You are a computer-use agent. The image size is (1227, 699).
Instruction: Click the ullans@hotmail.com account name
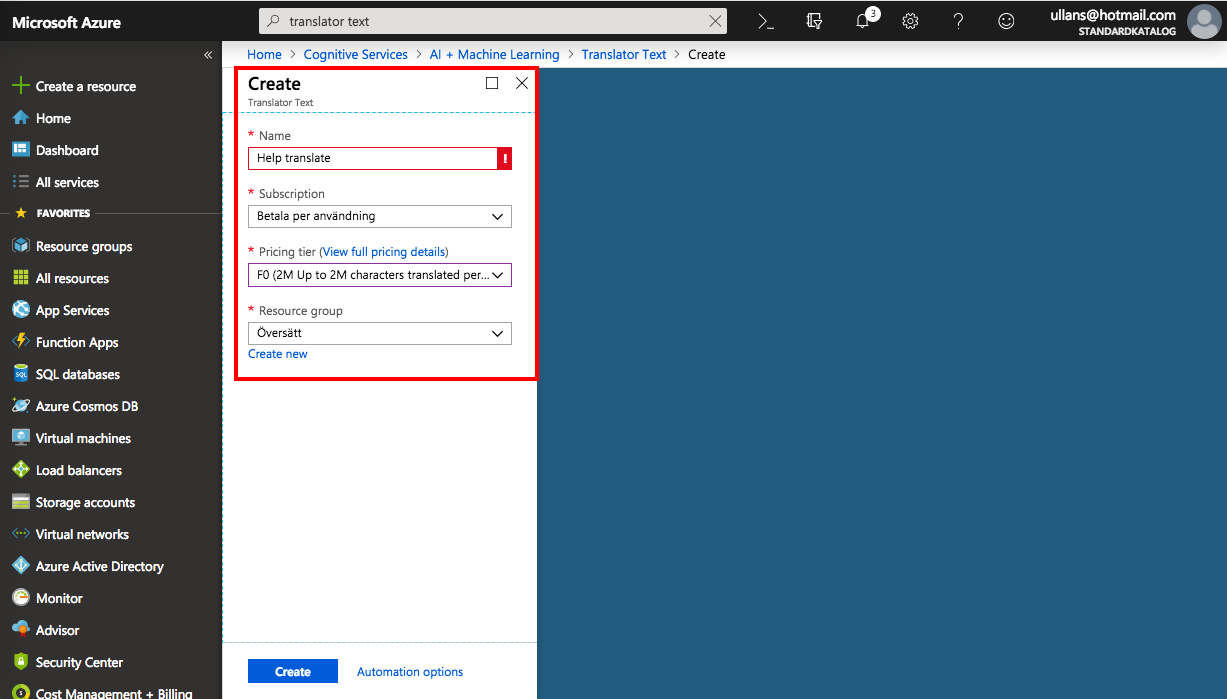coord(1113,15)
